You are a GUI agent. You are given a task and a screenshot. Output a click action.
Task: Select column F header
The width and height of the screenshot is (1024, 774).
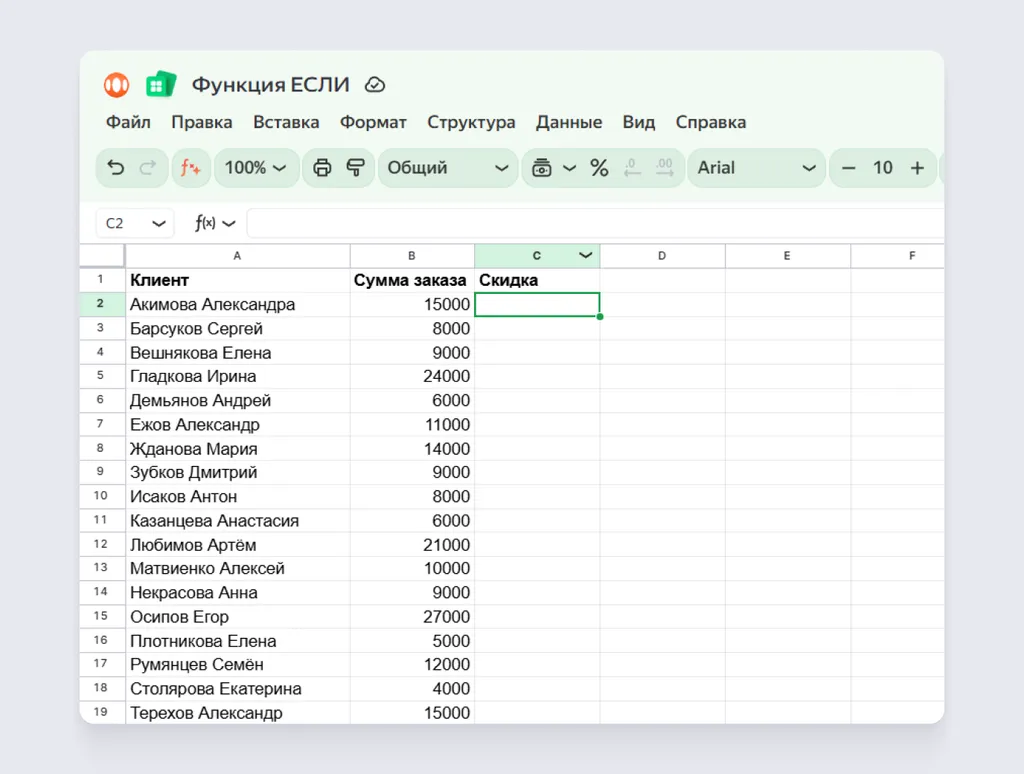click(898, 255)
